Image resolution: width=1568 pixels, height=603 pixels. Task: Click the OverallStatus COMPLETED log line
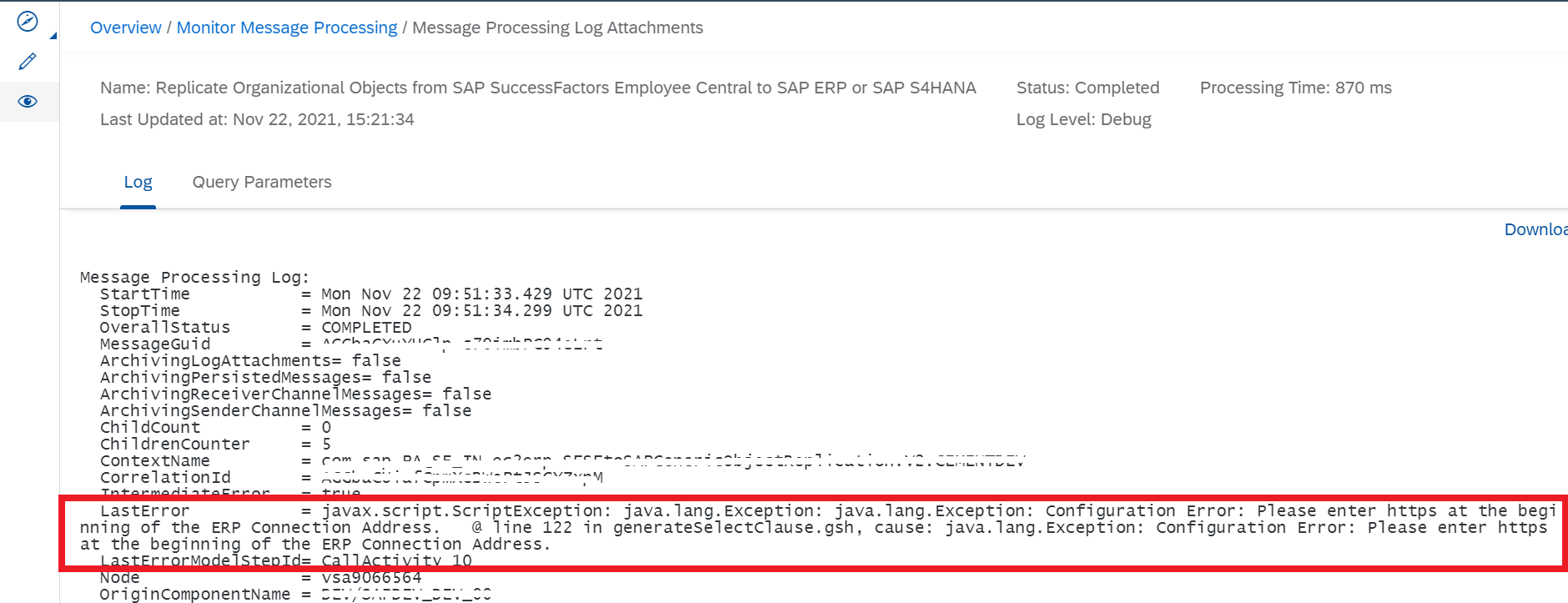[x=255, y=328]
